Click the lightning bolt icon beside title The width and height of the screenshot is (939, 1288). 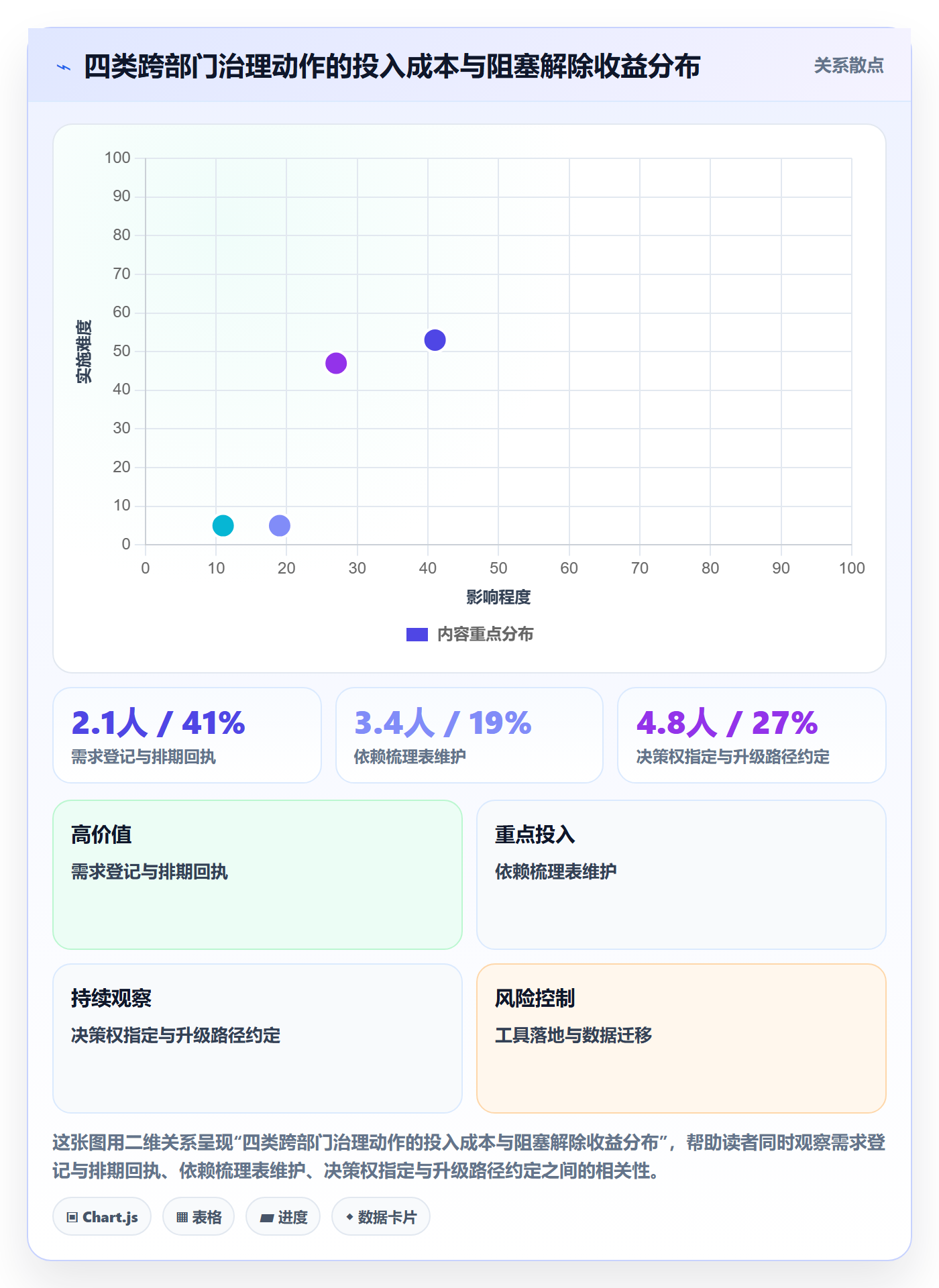point(64,67)
